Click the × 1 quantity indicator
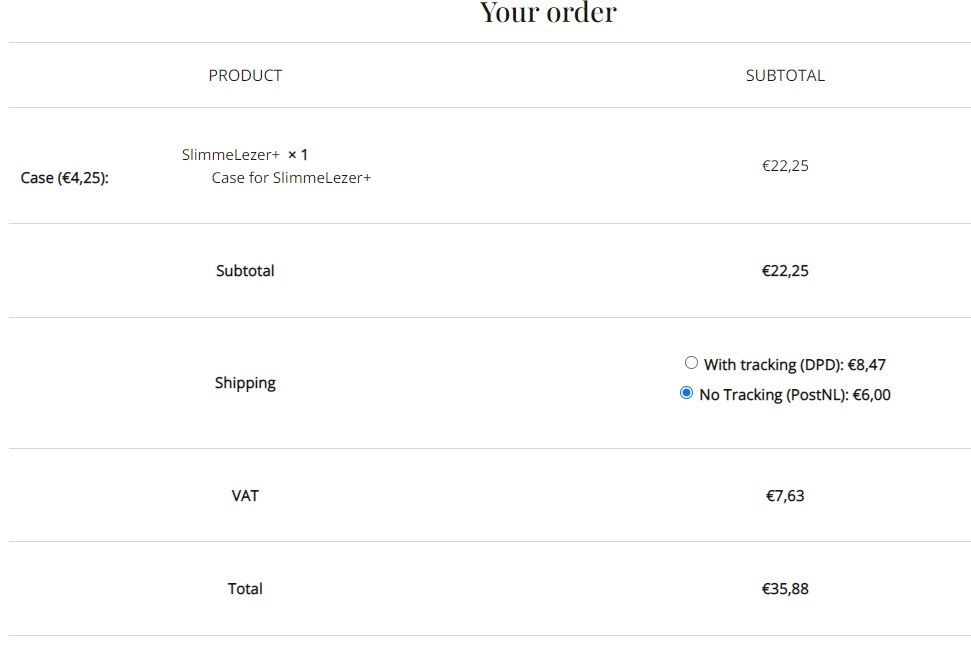The image size is (971, 646). [x=298, y=155]
